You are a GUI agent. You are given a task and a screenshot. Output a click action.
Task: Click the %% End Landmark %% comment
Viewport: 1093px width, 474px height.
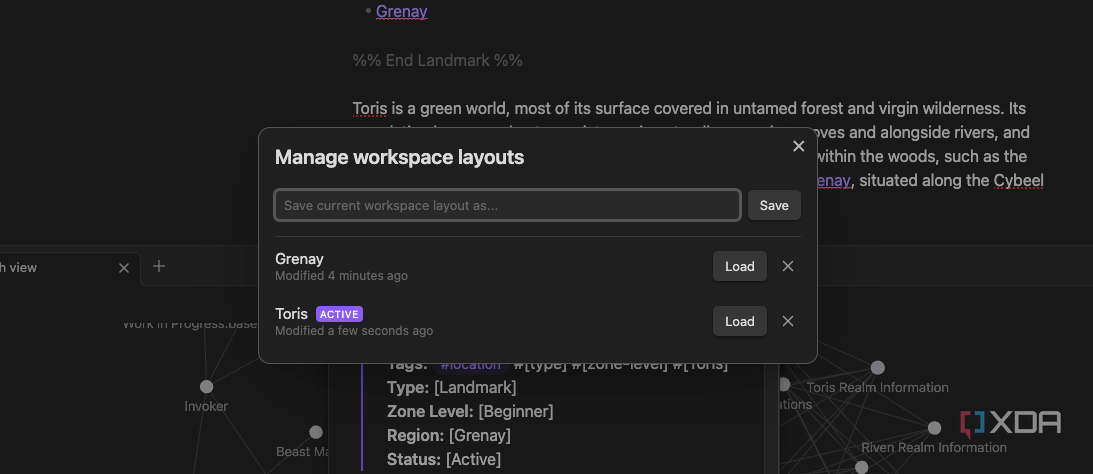coord(438,61)
